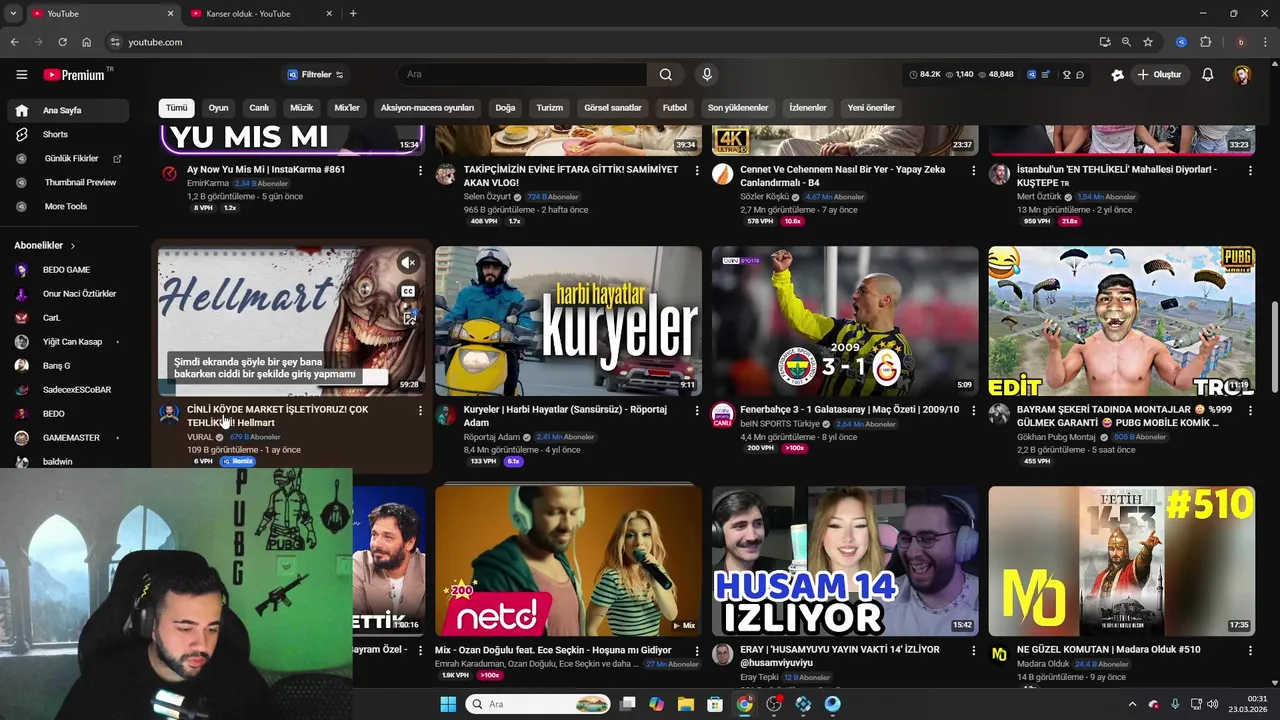1280x720 pixels.
Task: Start voice search with the microphone
Action: 707,74
